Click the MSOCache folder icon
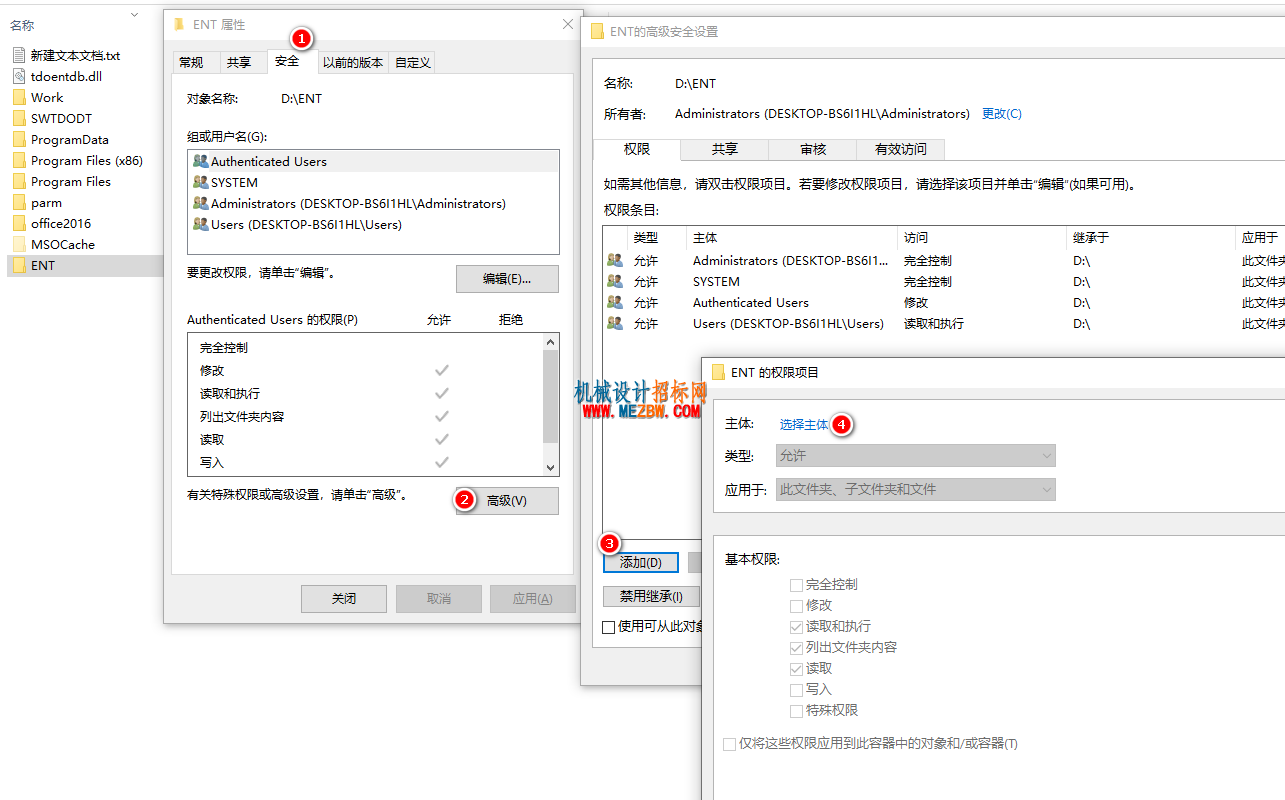This screenshot has height=800, width=1285. [19, 244]
